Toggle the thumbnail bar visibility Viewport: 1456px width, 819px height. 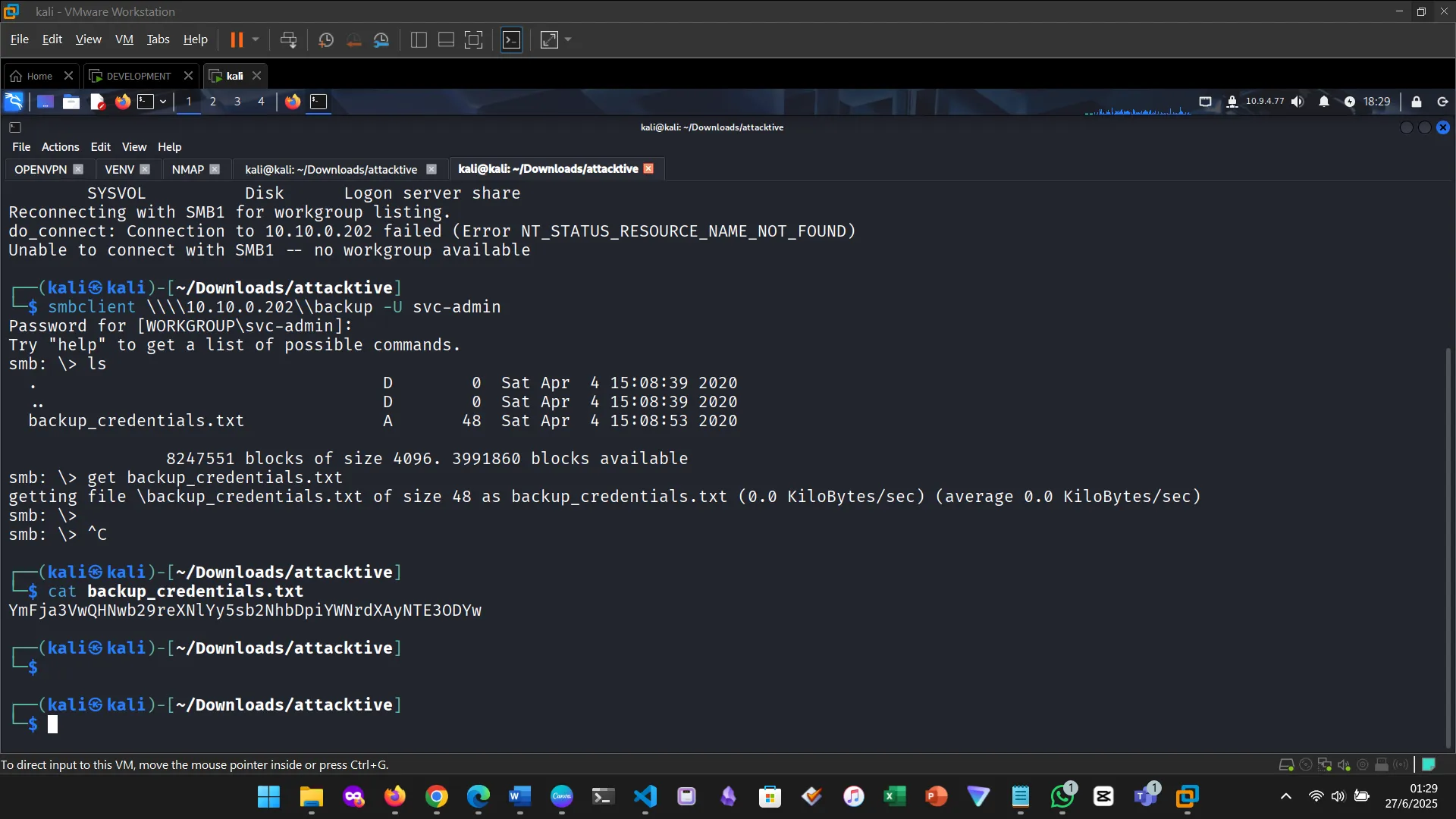pyautogui.click(x=445, y=39)
